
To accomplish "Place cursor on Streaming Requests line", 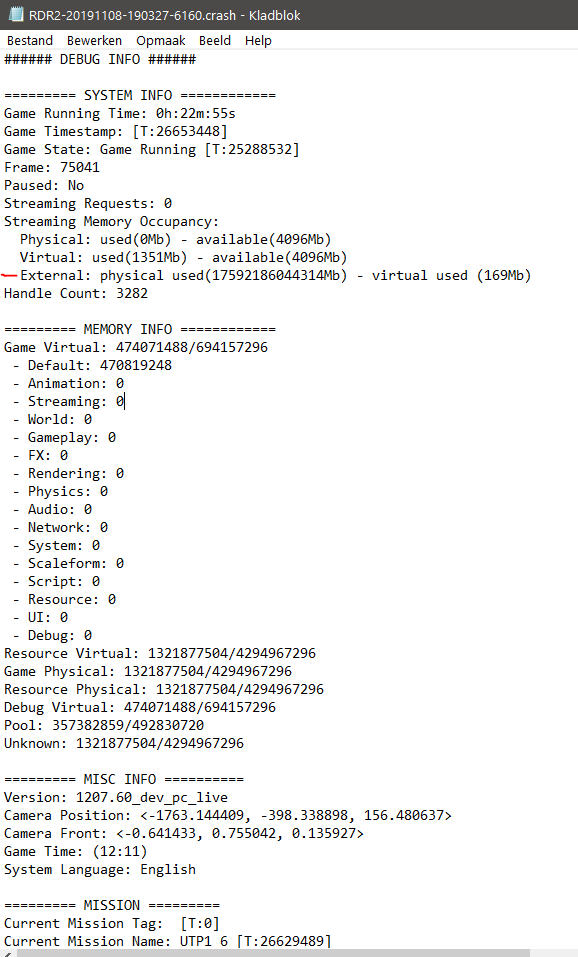I will 88,203.
